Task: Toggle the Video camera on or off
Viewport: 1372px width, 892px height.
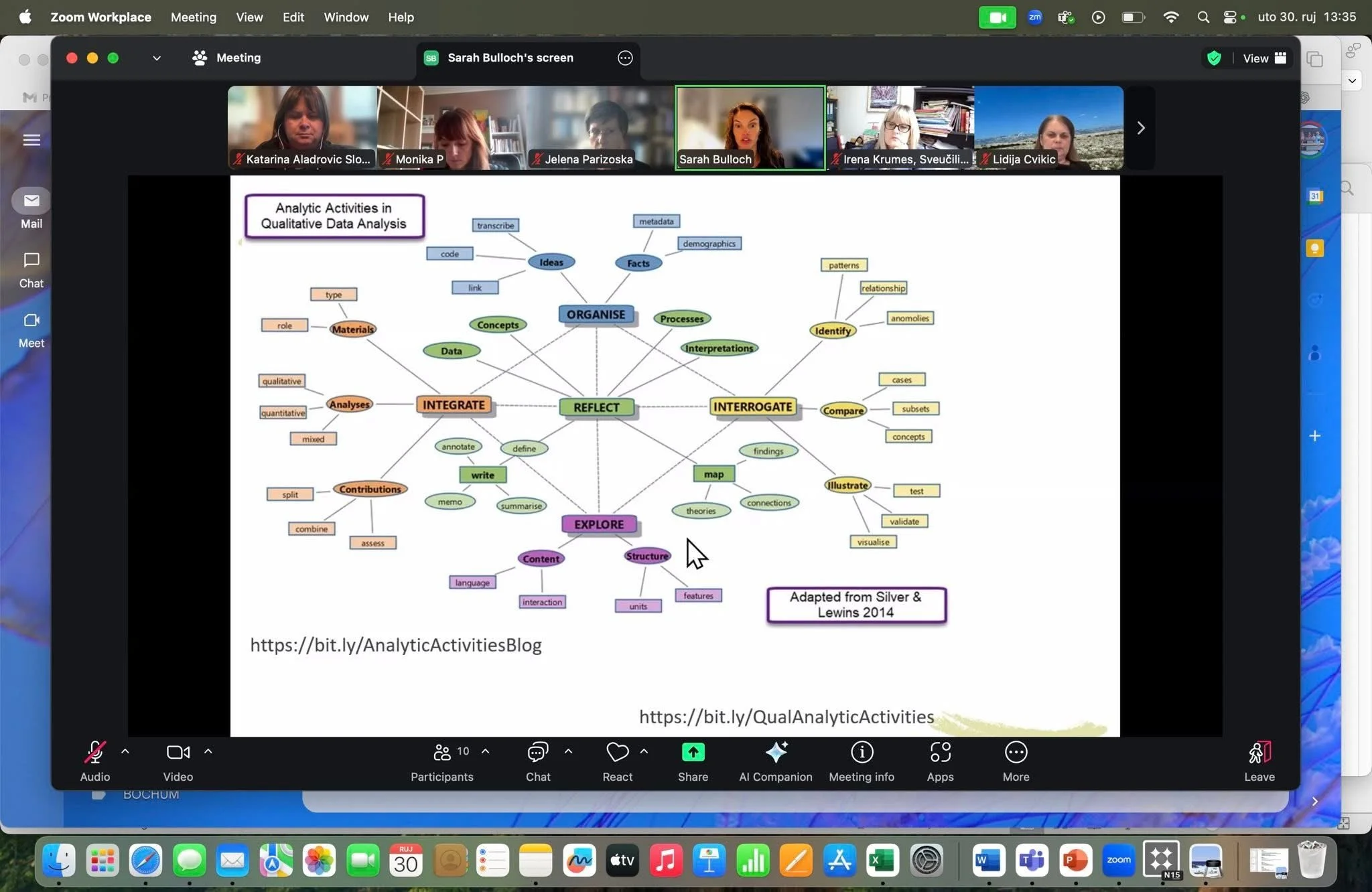Action: point(178,753)
